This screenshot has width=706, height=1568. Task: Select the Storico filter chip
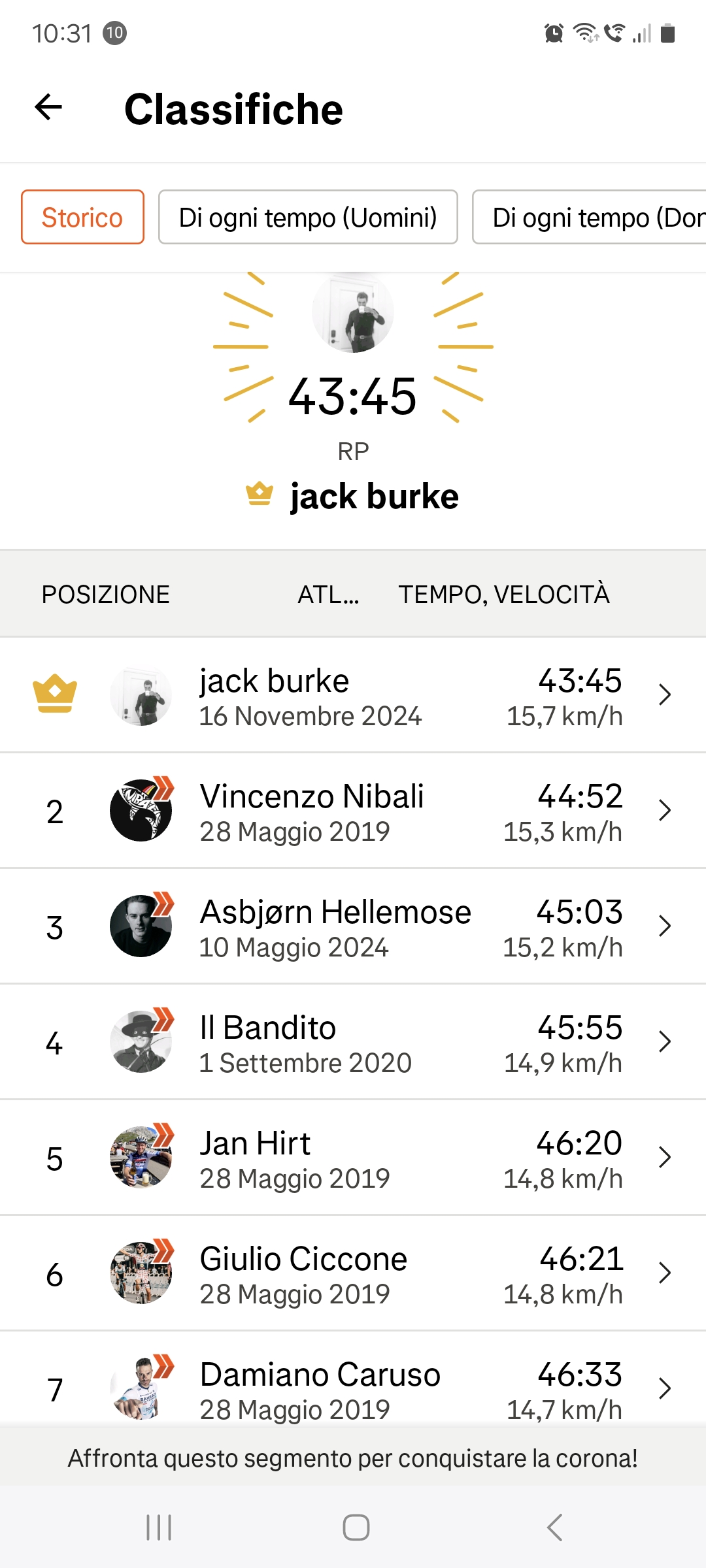82,217
